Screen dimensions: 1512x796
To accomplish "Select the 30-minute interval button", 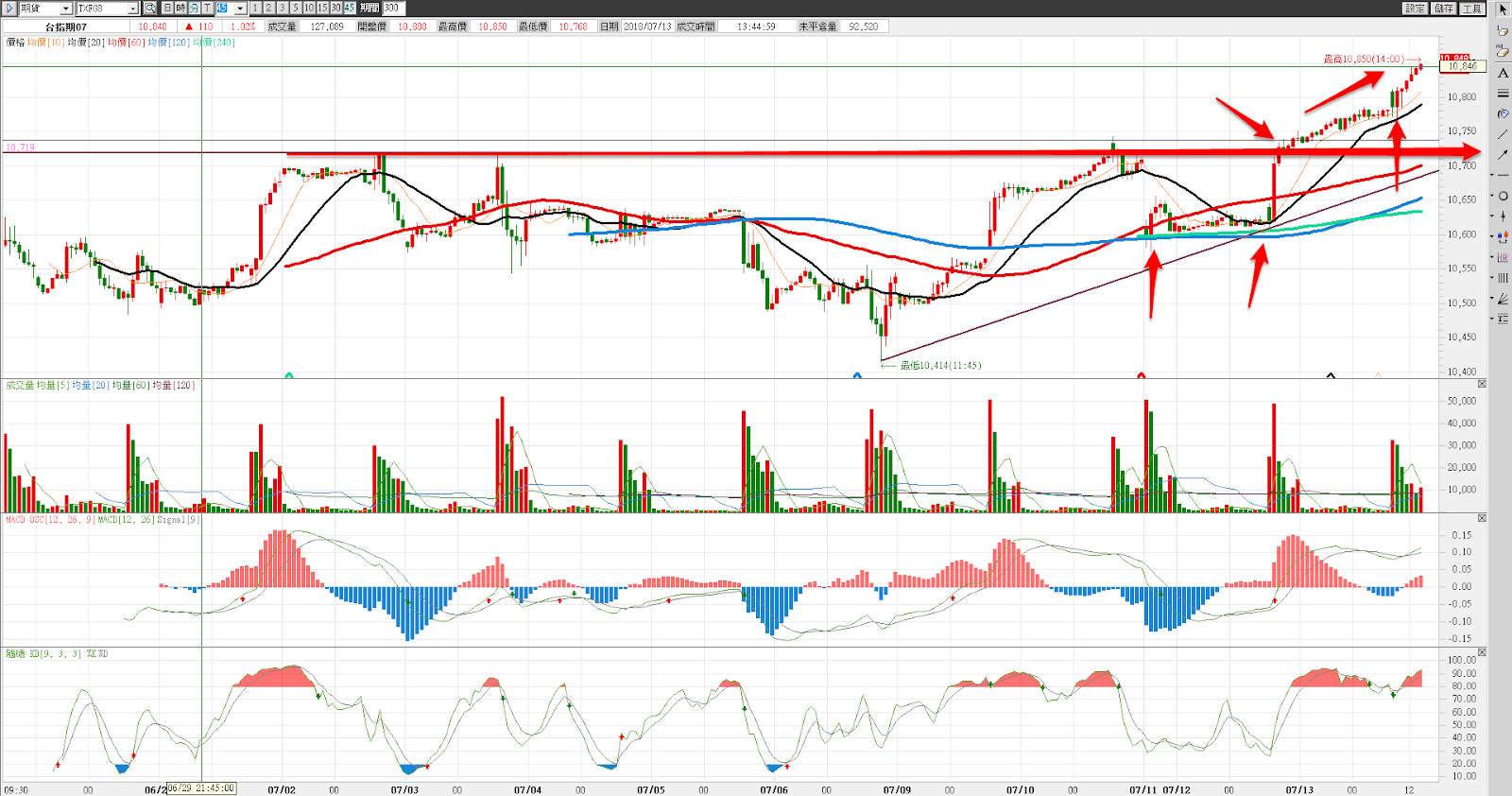I will point(335,9).
